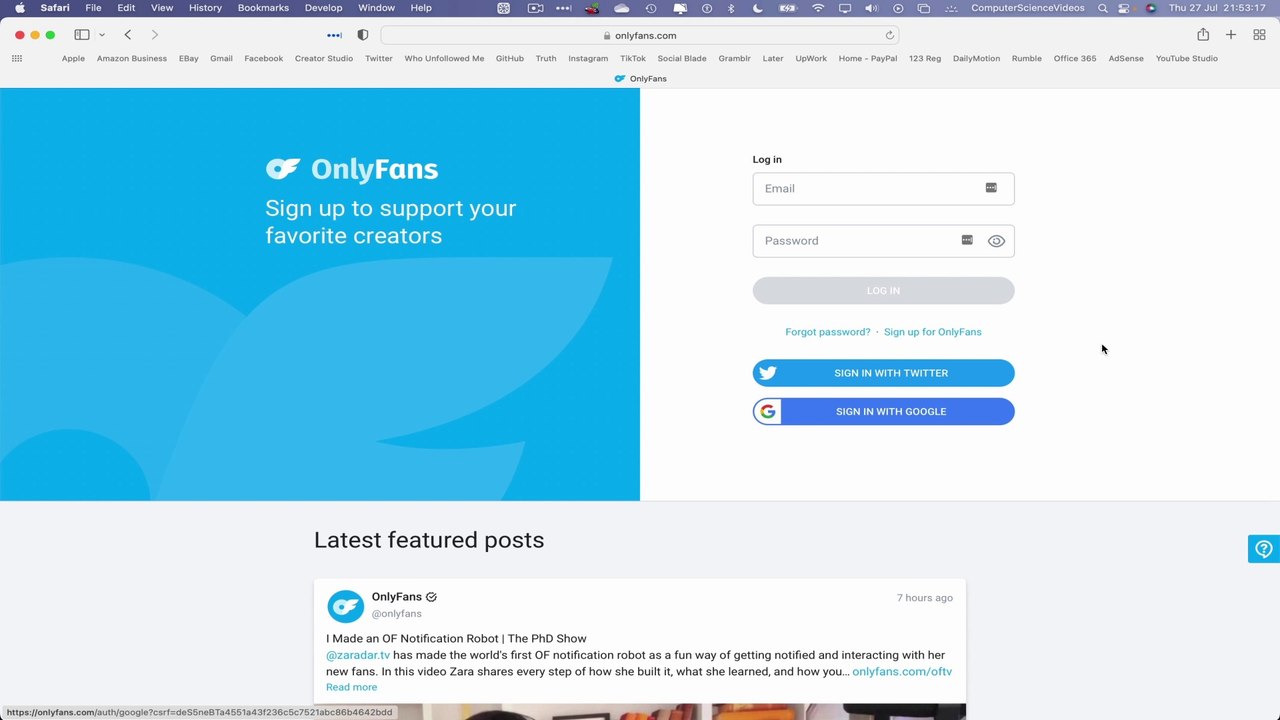The height and width of the screenshot is (720, 1280).
Task: Open the Privacy Report shield icon
Action: pyautogui.click(x=362, y=35)
